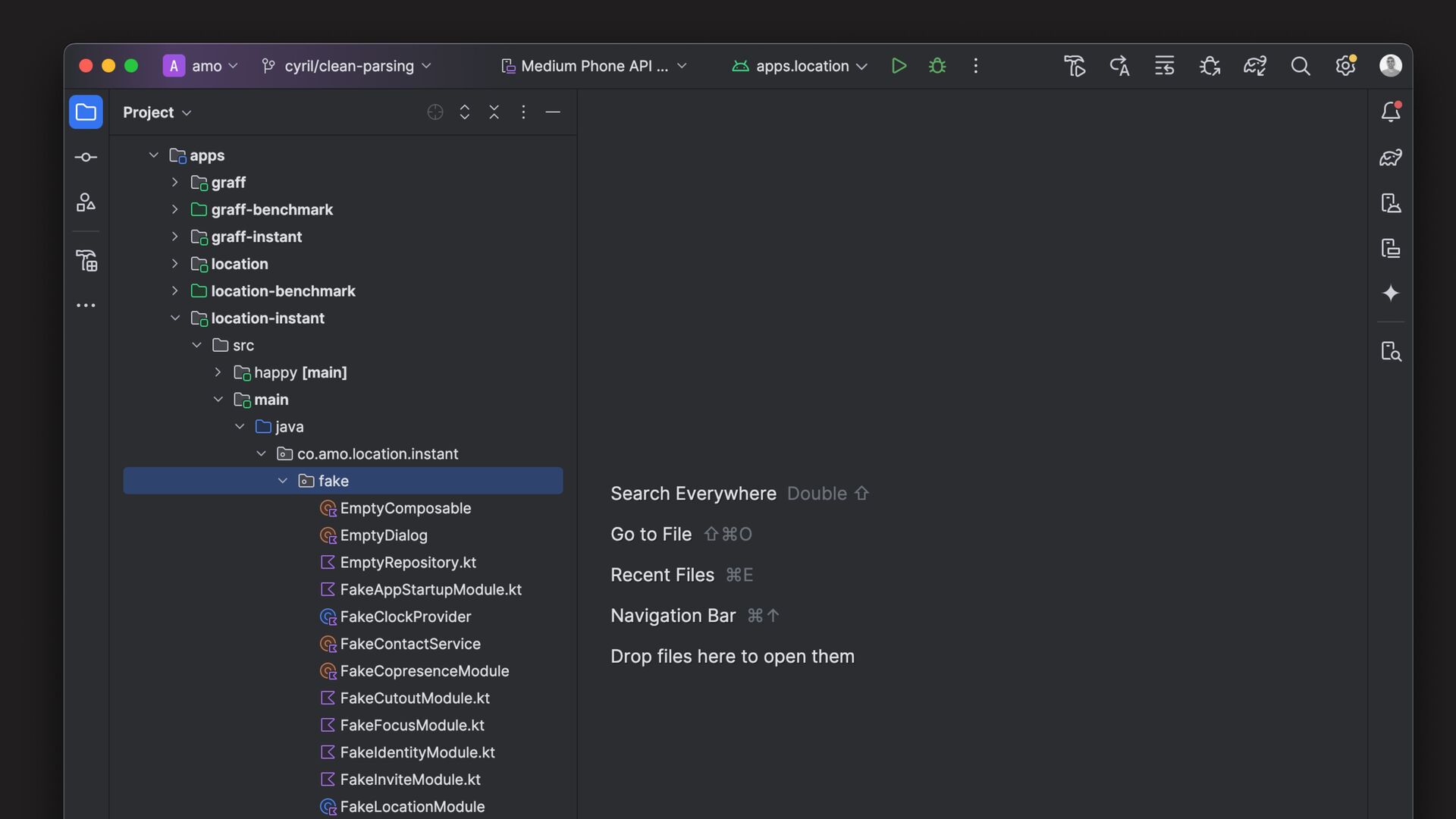Viewport: 1456px width, 819px height.
Task: Open the cyril/clean-parsing branch dropdown
Action: coord(348,66)
